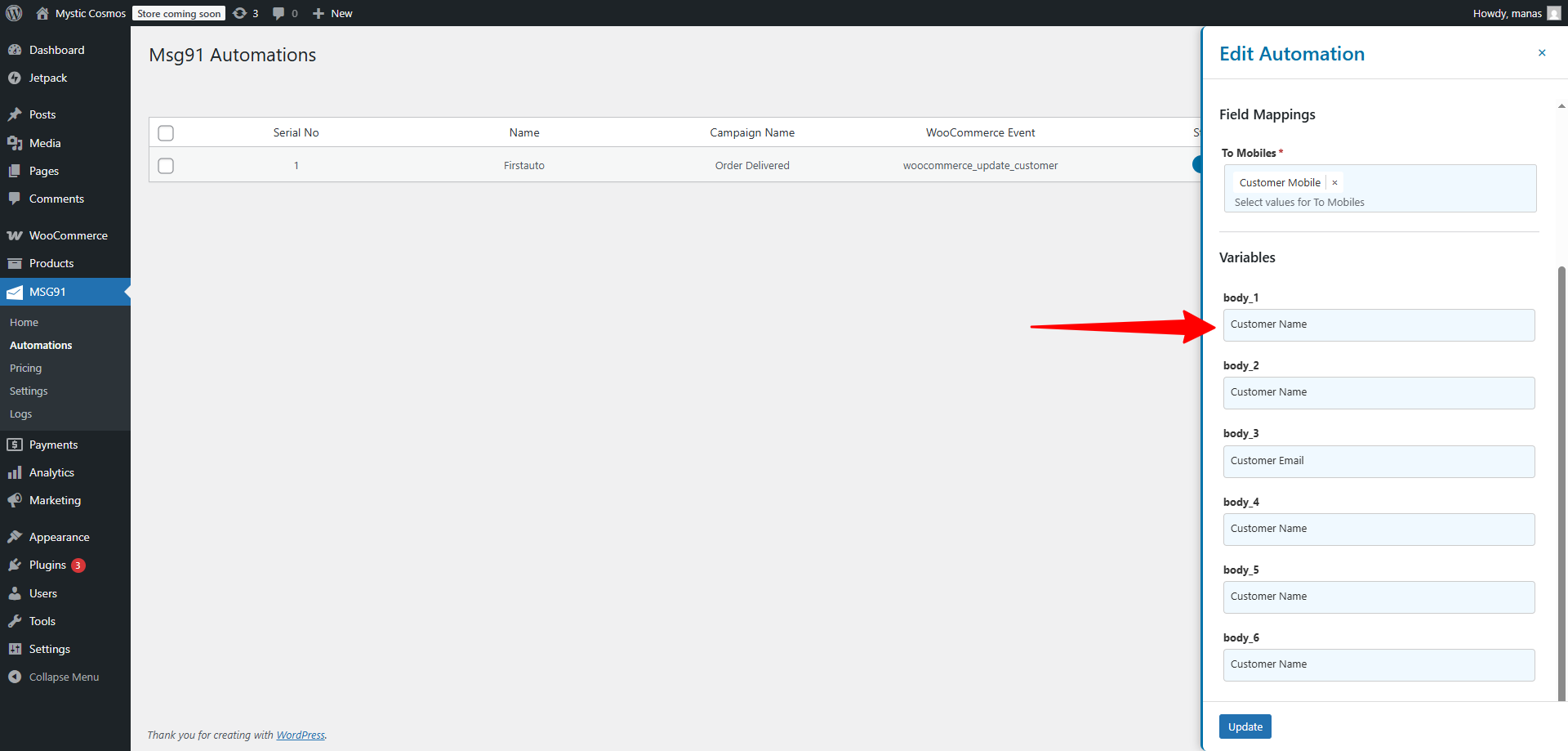Click the Marketing megaphone icon
This screenshot has width=1568, height=751.
[x=15, y=500]
